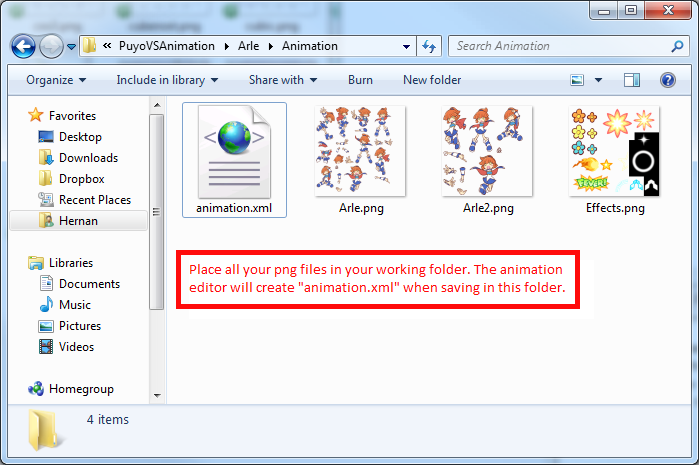Viewport: 699px width, 465px height.
Task: Open address bar history dropdown
Action: coord(407,46)
